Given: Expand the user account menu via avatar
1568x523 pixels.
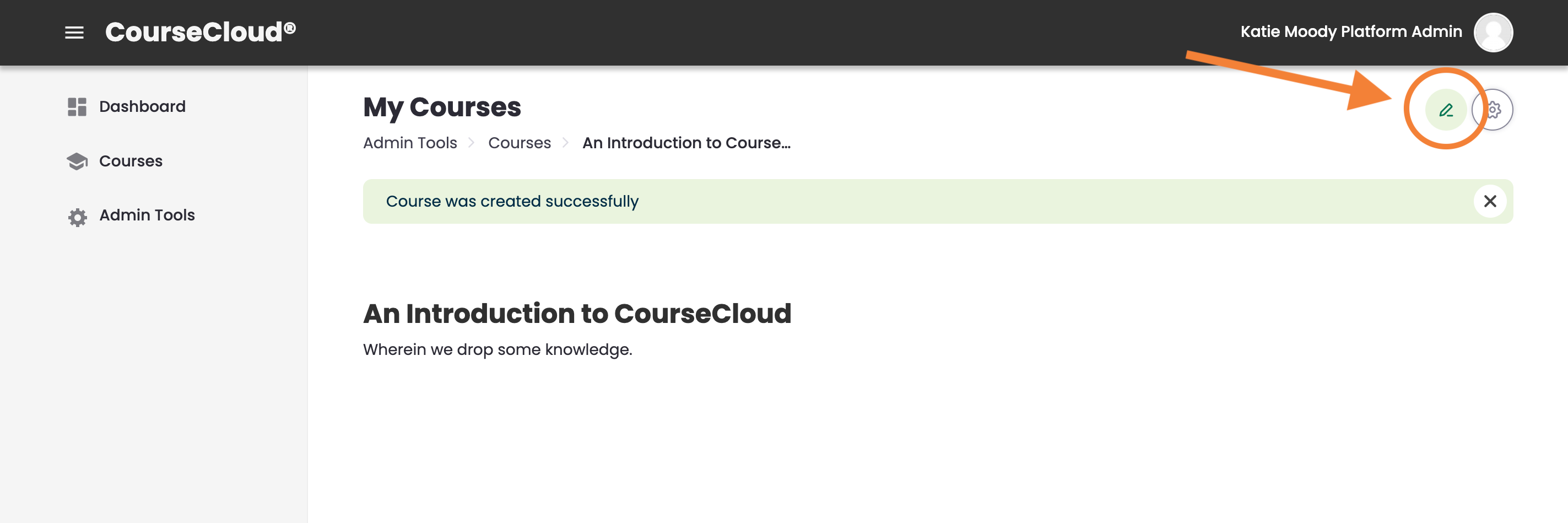Looking at the screenshot, I should pos(1494,31).
